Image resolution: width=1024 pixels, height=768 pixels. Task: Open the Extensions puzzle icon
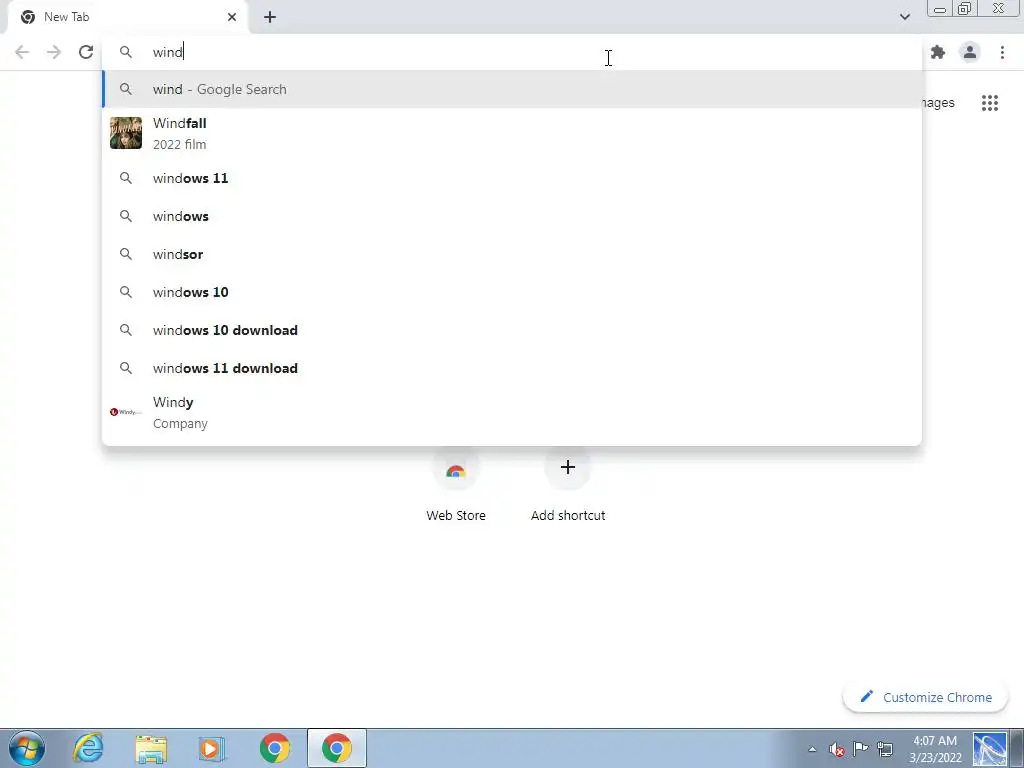[938, 52]
